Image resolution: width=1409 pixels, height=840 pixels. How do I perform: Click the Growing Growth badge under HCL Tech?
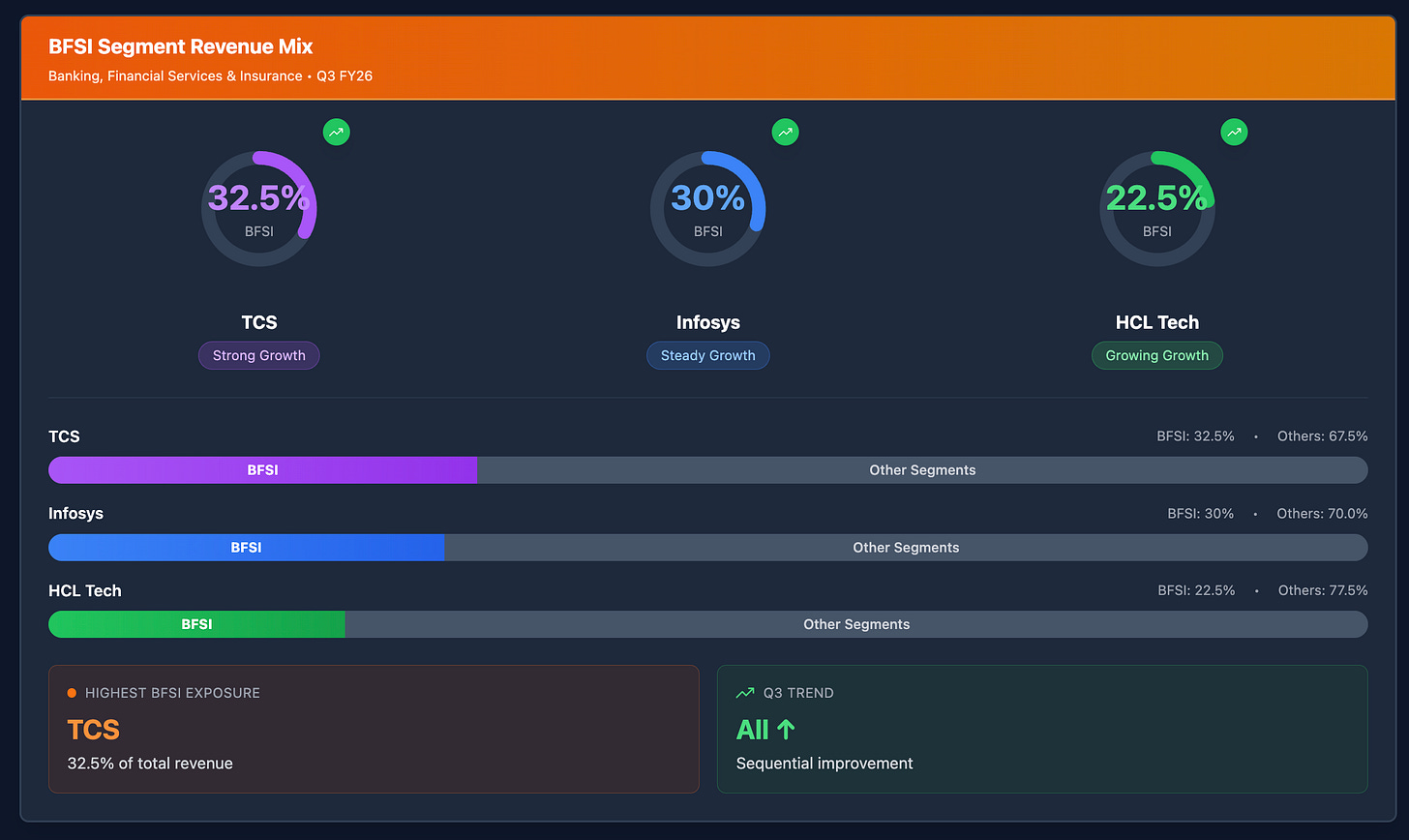(1157, 355)
